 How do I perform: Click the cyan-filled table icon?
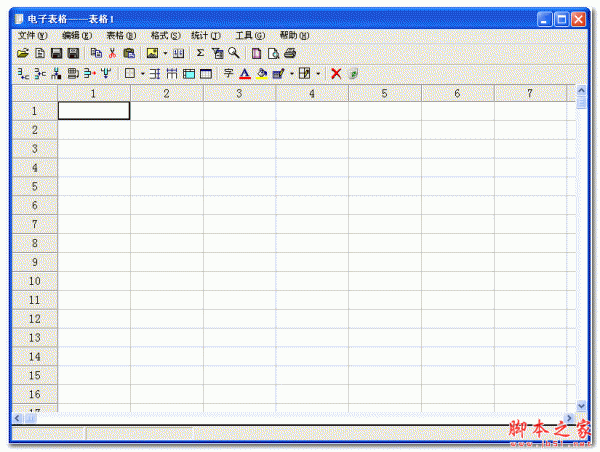(189, 74)
